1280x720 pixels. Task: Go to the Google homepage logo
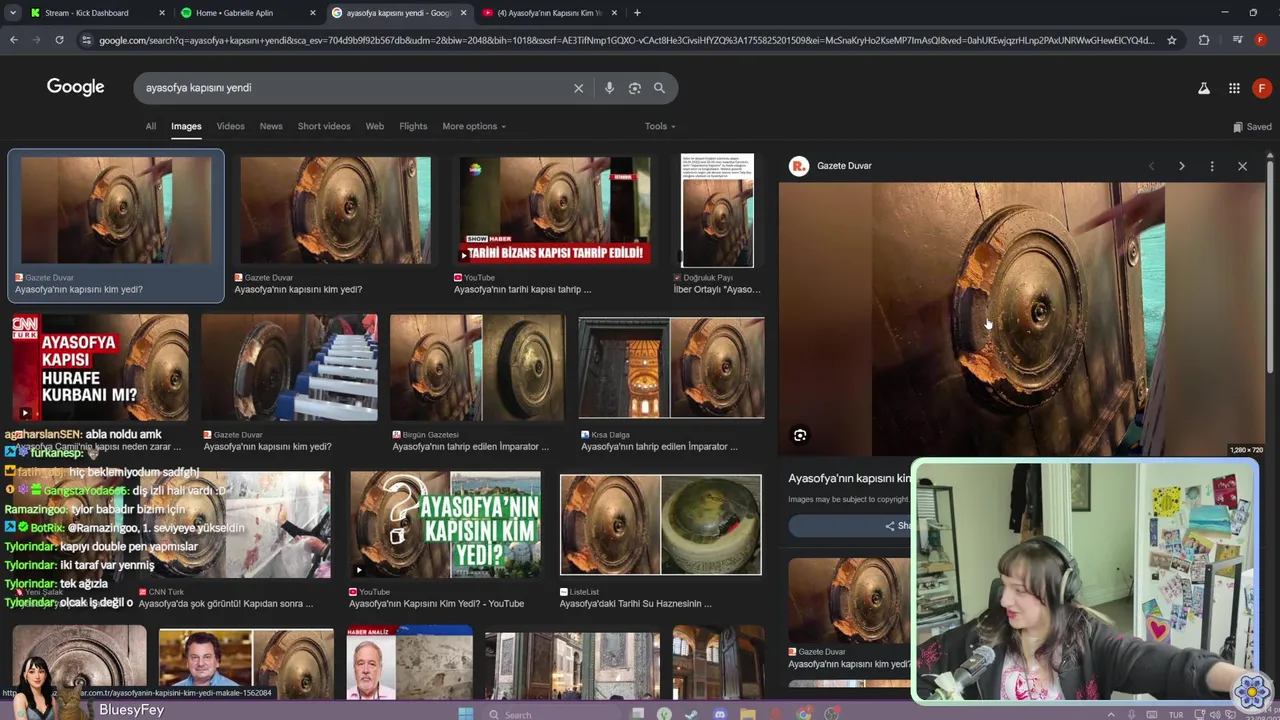(x=75, y=87)
